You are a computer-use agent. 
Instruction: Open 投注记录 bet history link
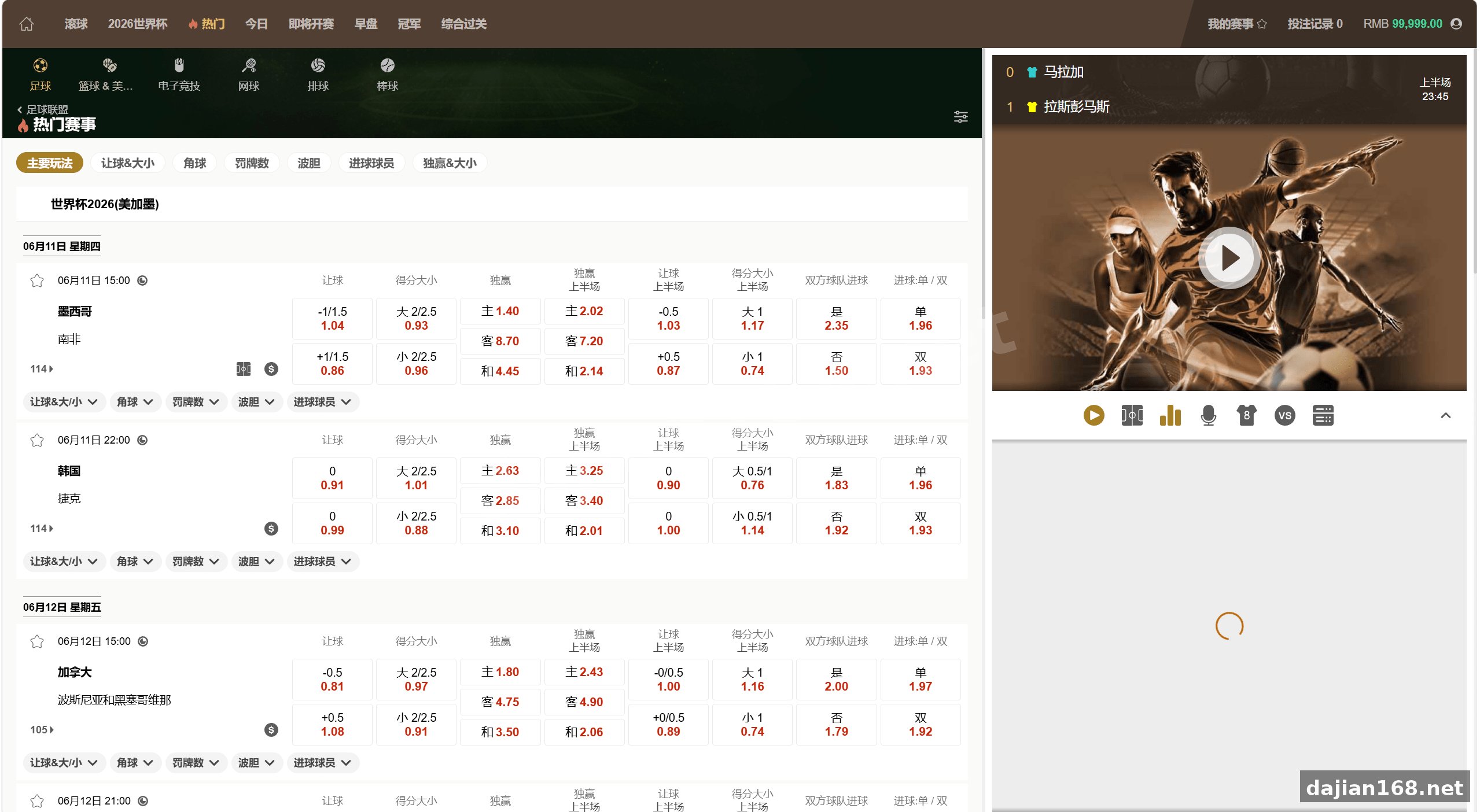coord(1315,24)
